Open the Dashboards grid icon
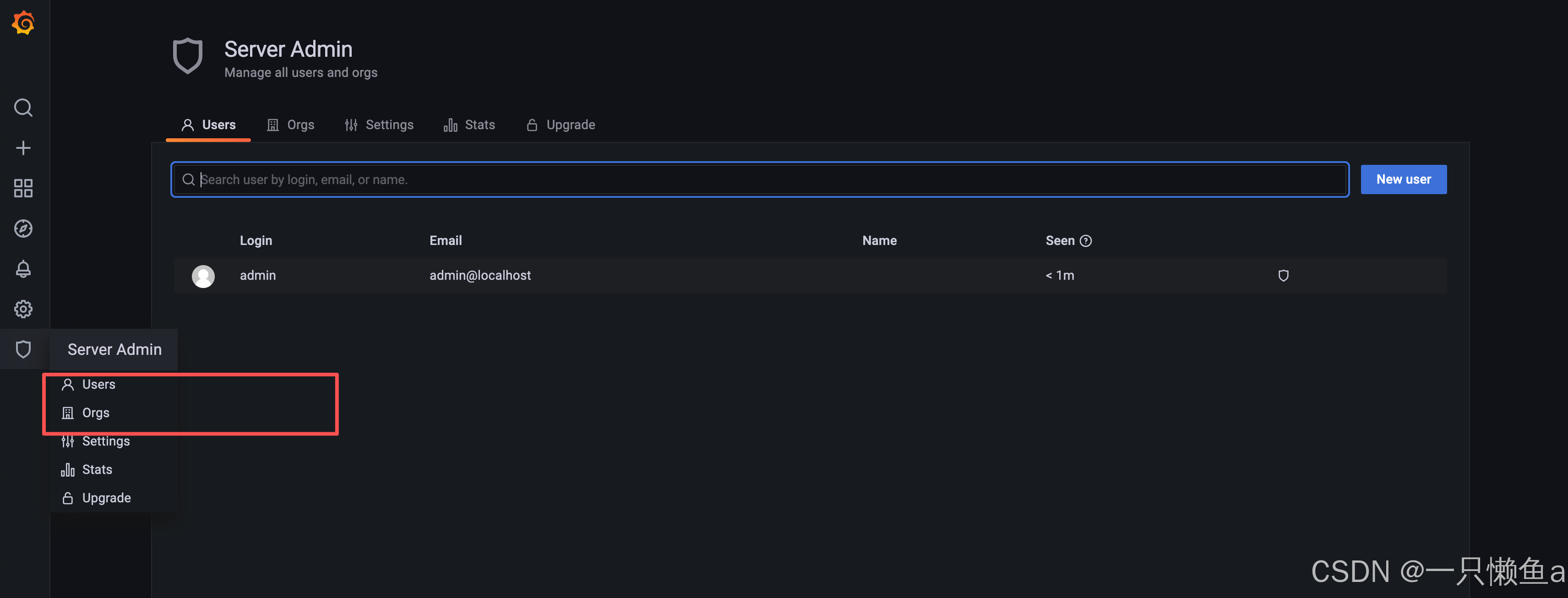The image size is (1568, 598). coord(23,188)
